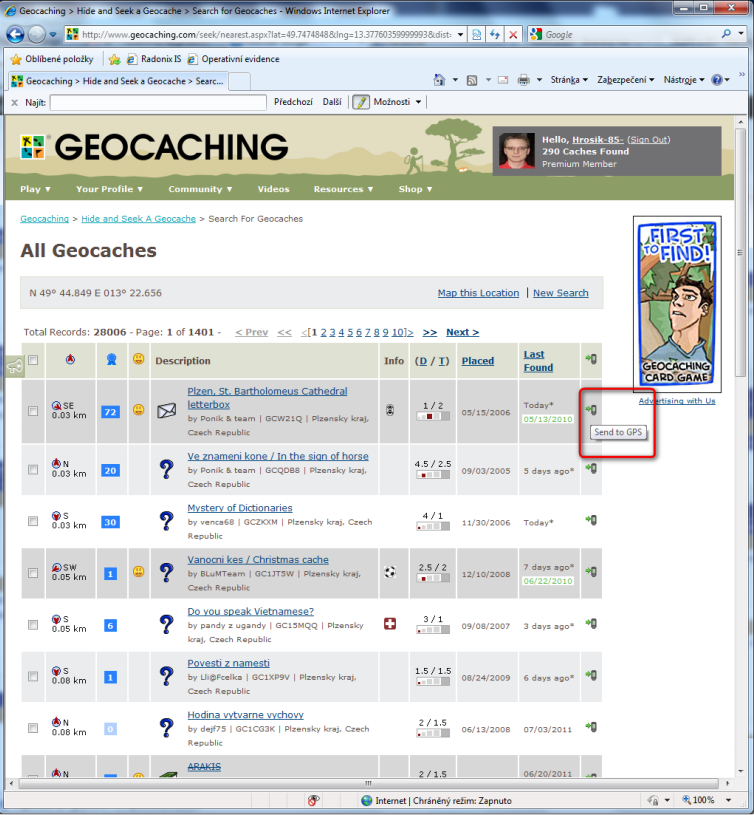This screenshot has height=815, width=754.
Task: Check the box for Plzen Cathedral letterbox
Action: click(33, 411)
